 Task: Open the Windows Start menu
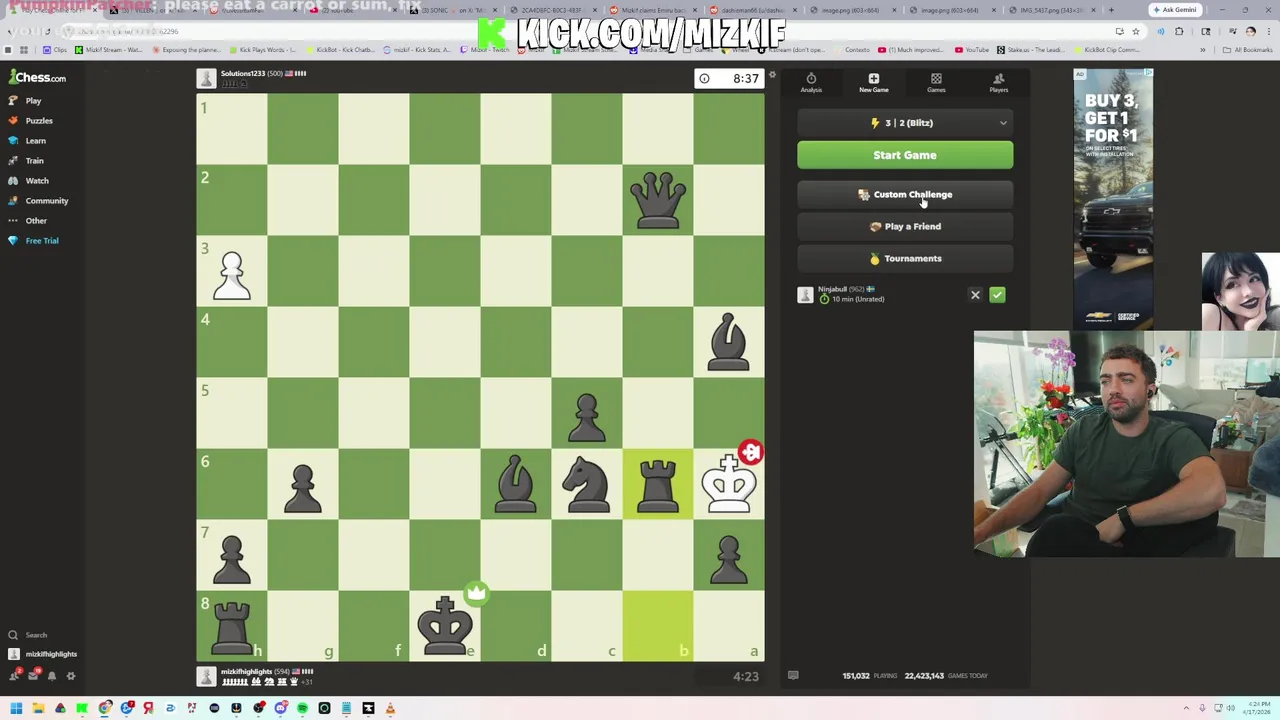(x=16, y=708)
